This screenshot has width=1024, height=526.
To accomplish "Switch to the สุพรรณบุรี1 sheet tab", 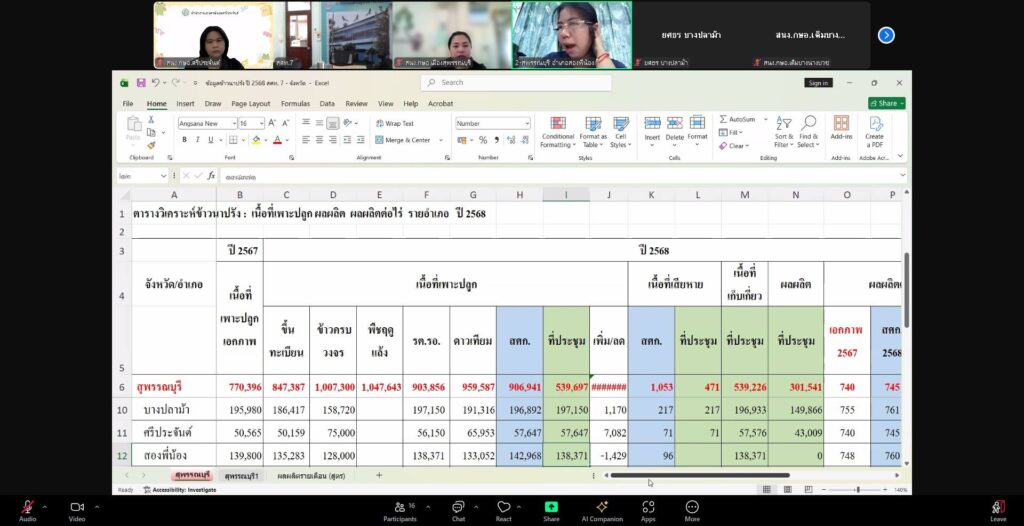I will tap(241, 475).
